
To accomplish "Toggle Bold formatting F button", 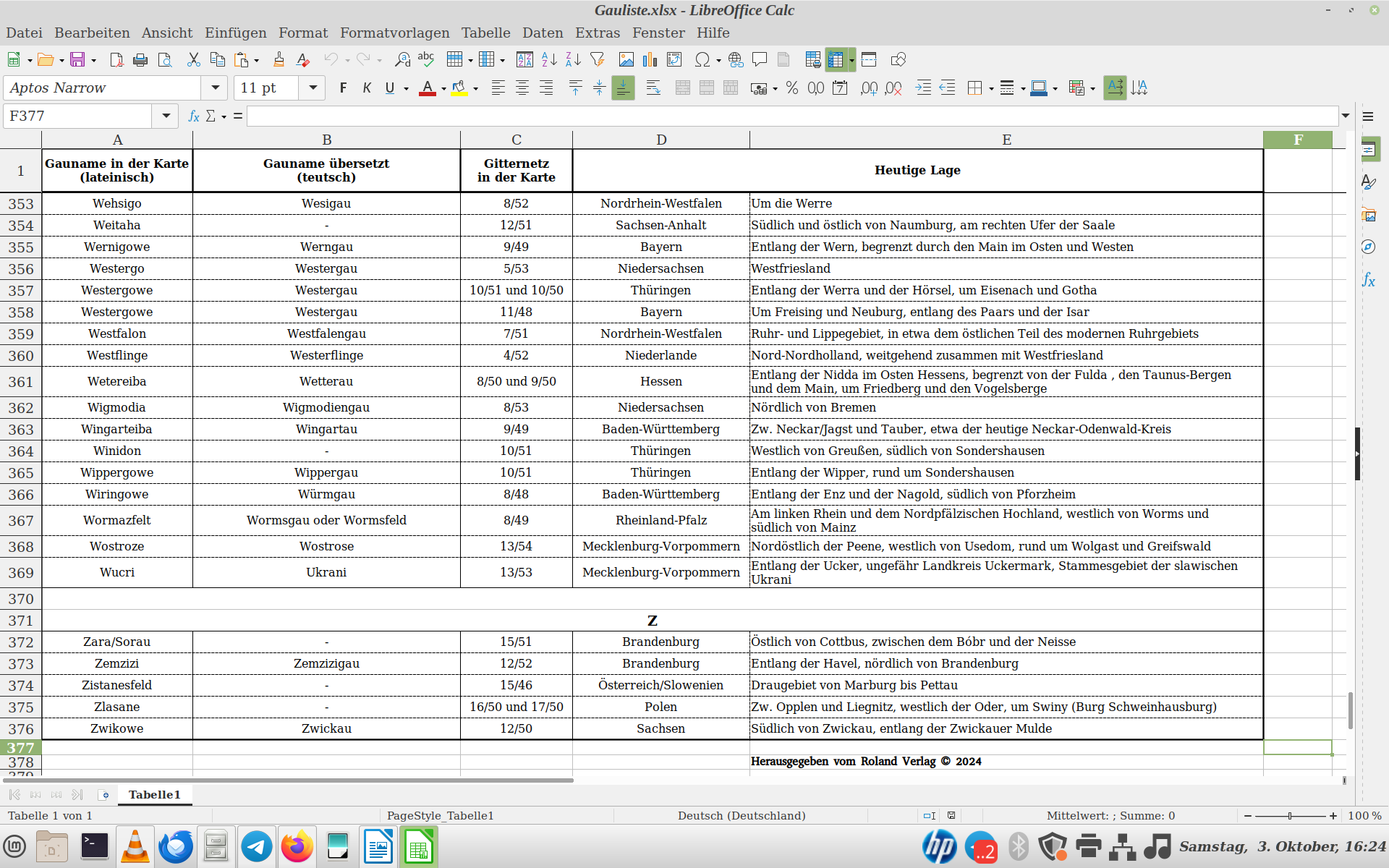I will pos(343,88).
